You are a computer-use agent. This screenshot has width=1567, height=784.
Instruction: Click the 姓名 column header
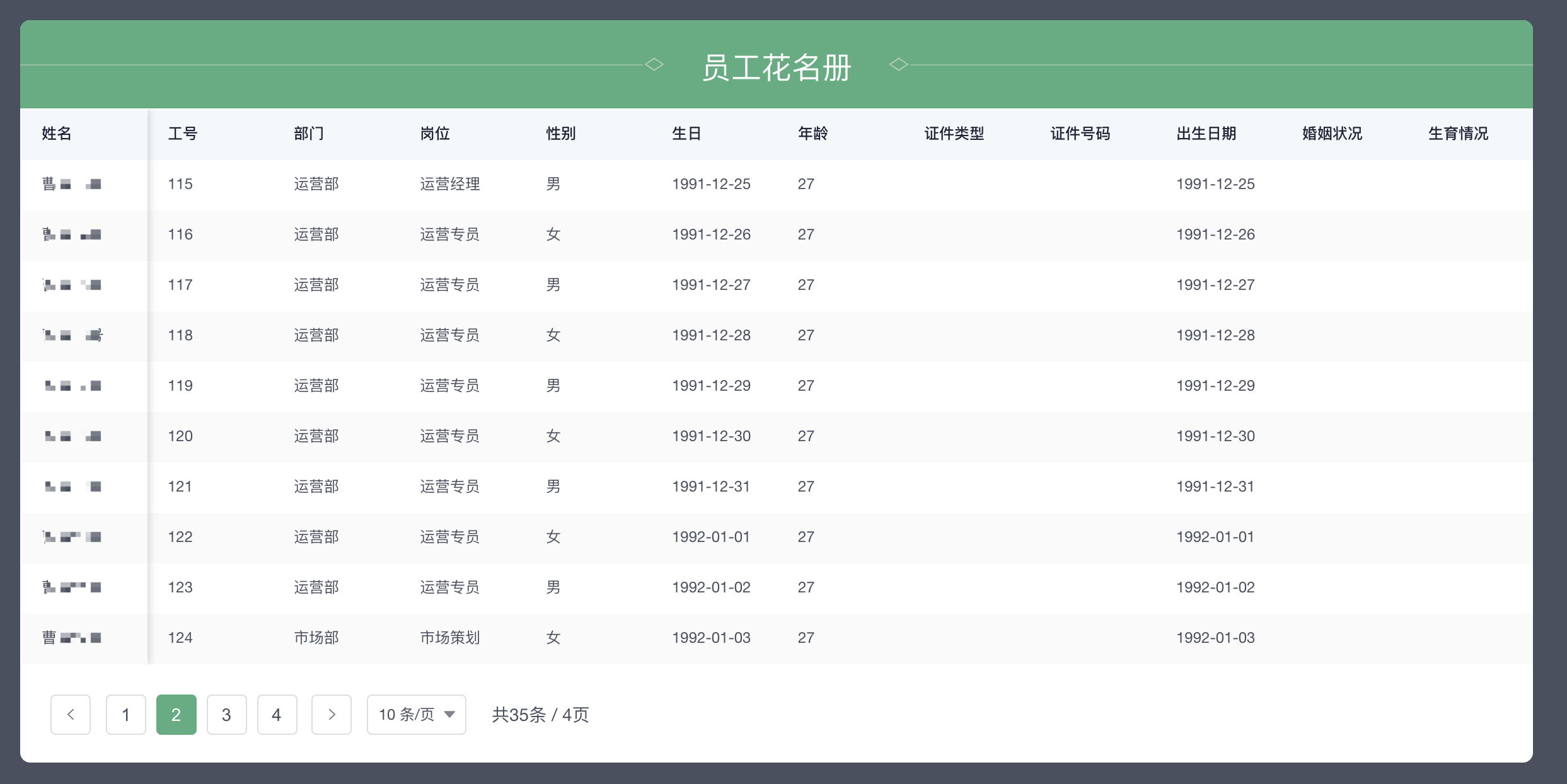coord(57,134)
